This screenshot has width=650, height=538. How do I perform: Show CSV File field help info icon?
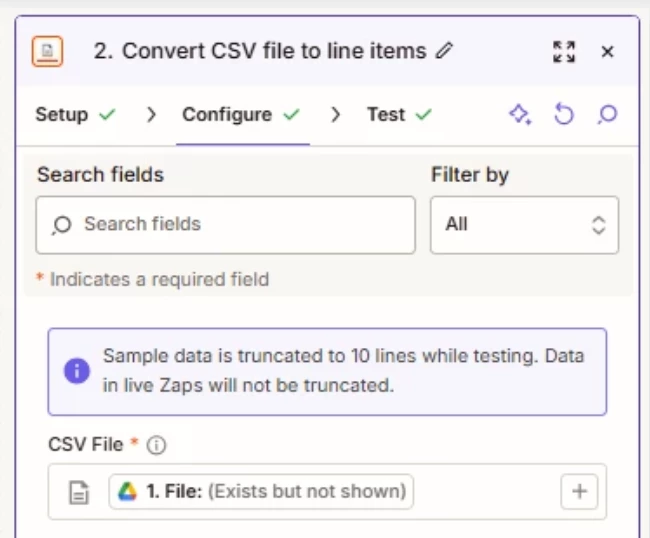156,446
